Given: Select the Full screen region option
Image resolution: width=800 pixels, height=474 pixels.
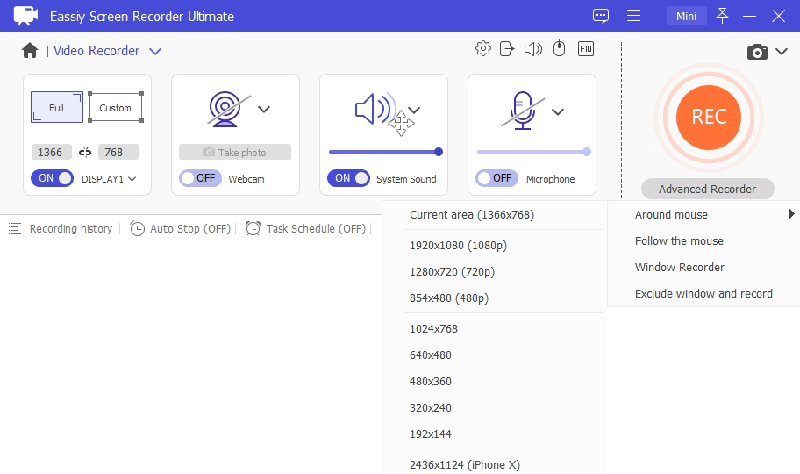Looking at the screenshot, I should (x=57, y=107).
